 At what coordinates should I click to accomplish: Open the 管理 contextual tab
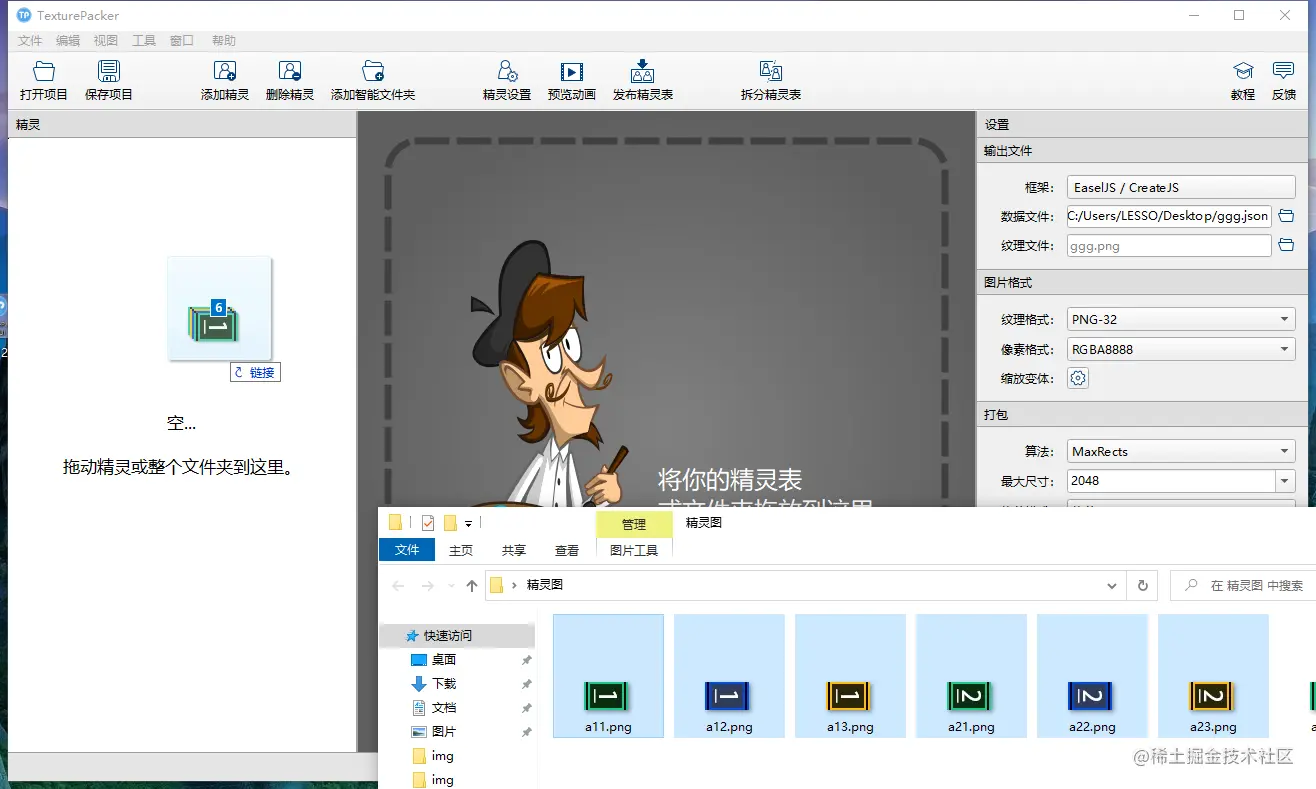(634, 524)
